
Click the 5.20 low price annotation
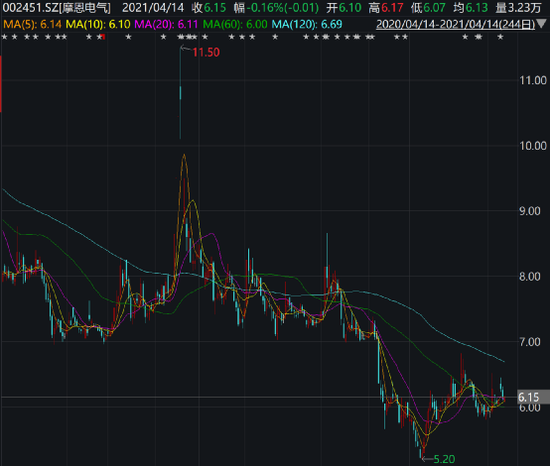tap(444, 459)
